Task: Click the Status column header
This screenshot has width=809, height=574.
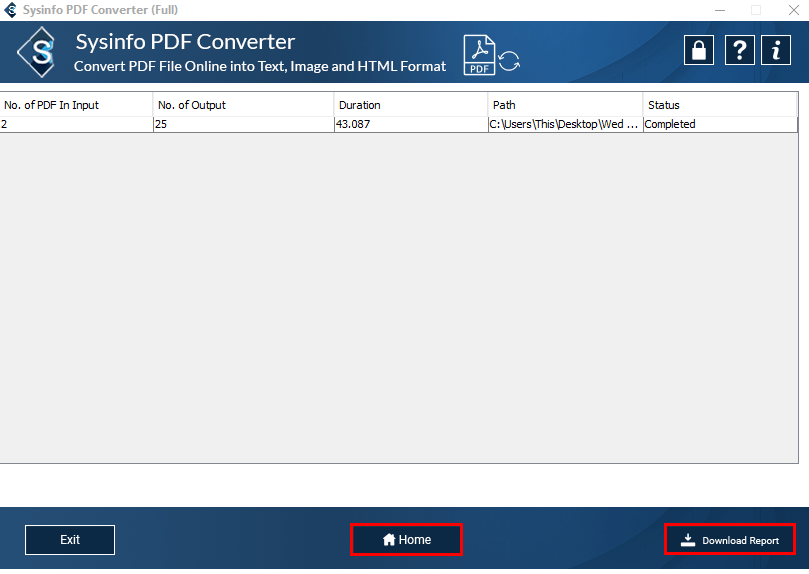Action: (719, 105)
